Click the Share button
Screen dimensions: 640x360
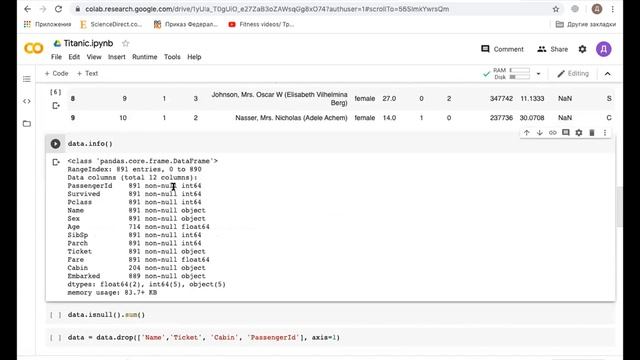pyautogui.click(x=553, y=49)
